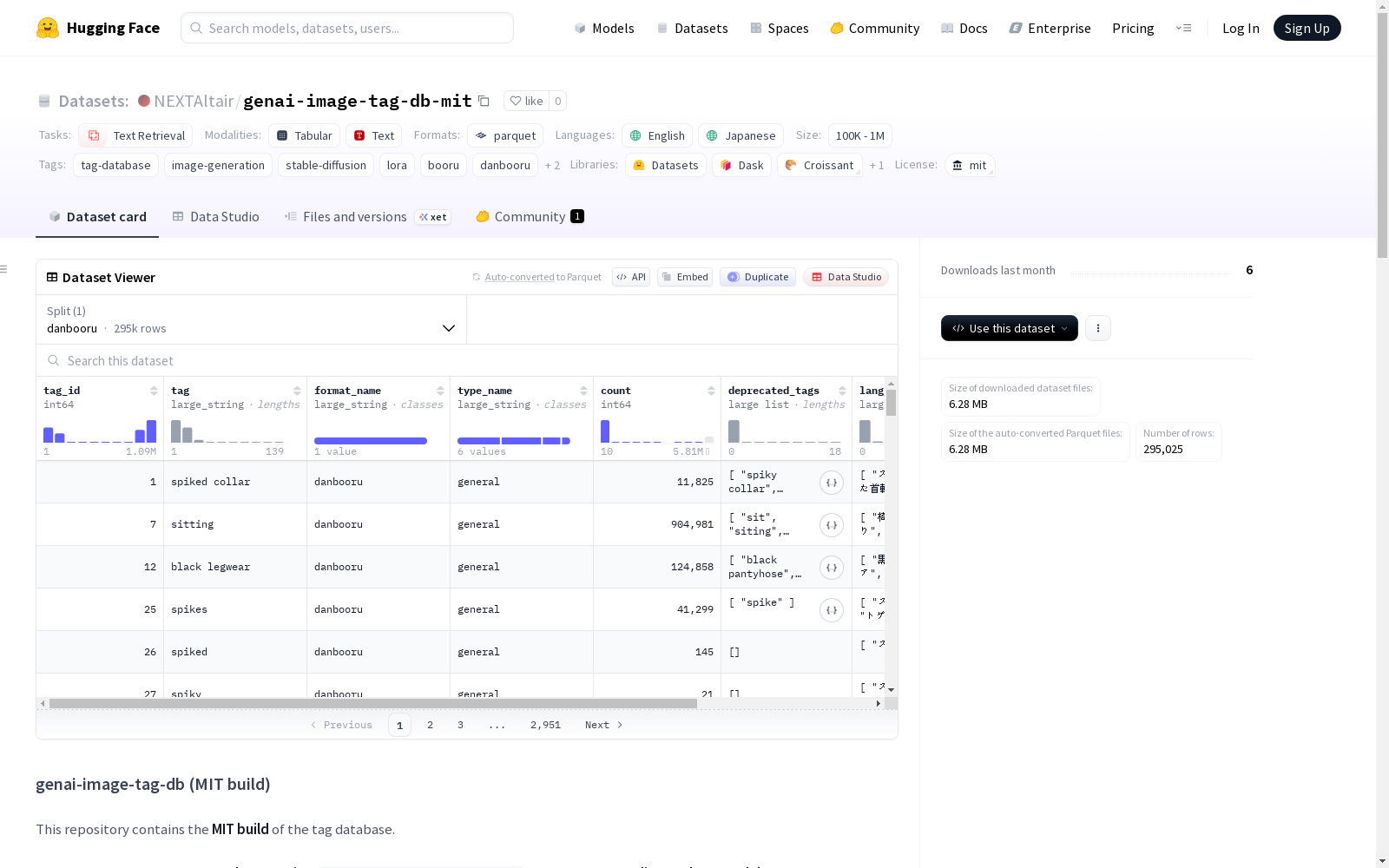This screenshot has width=1389, height=868.
Task: Sort by type_name column arrows
Action: coord(583,391)
